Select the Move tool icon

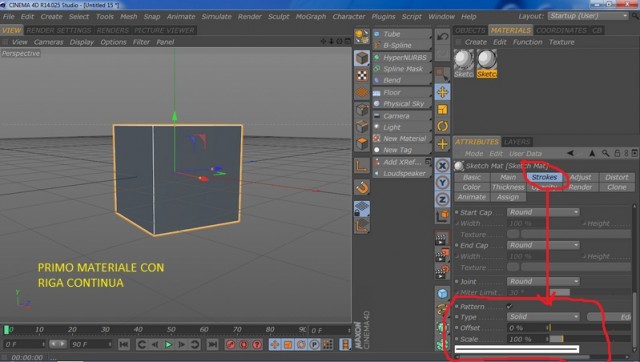[x=442, y=92]
